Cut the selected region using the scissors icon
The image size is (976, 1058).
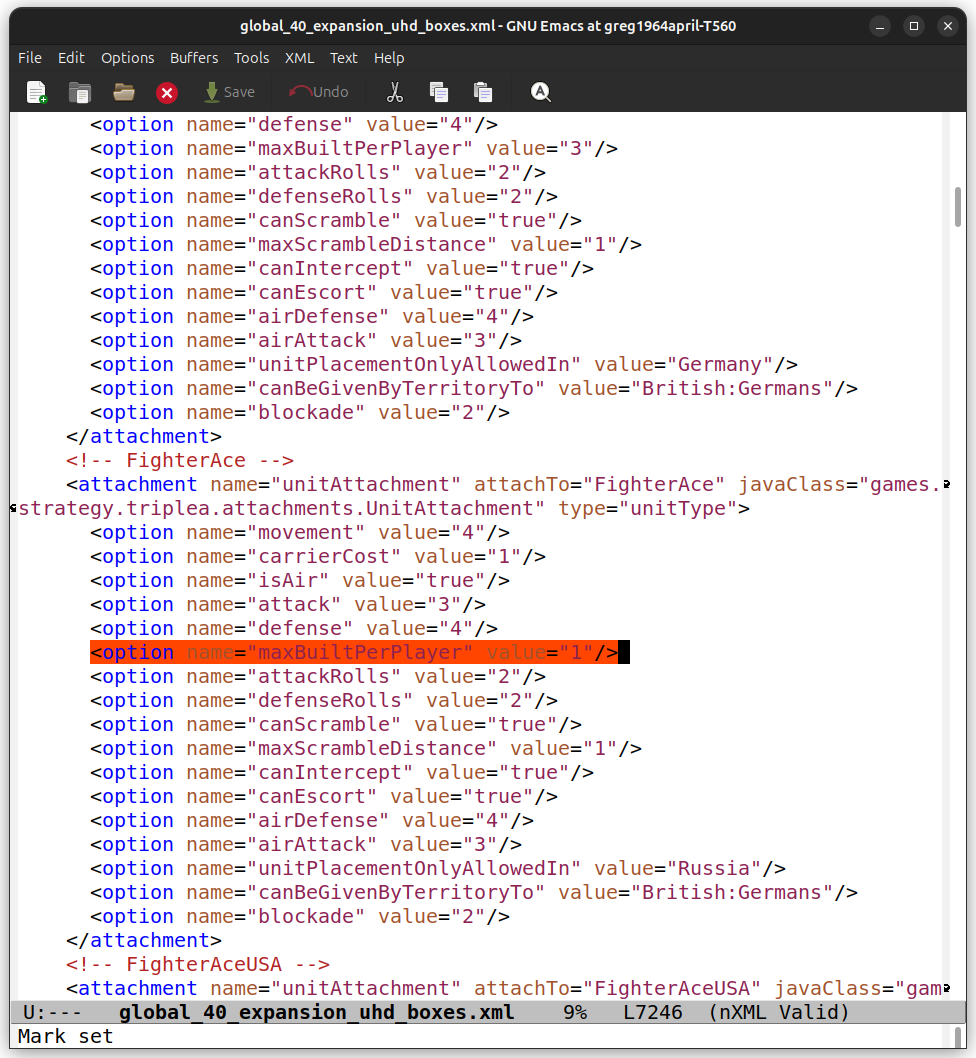coord(395,91)
